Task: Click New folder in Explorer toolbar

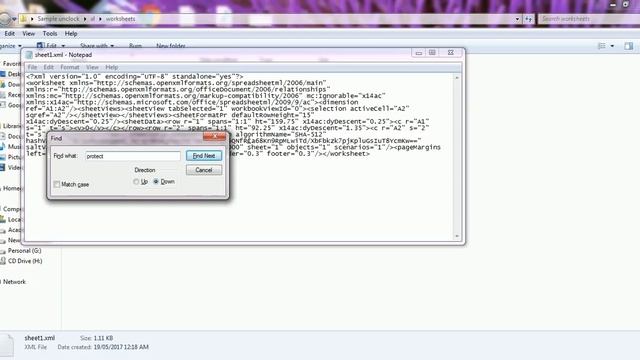Action: coord(171,46)
